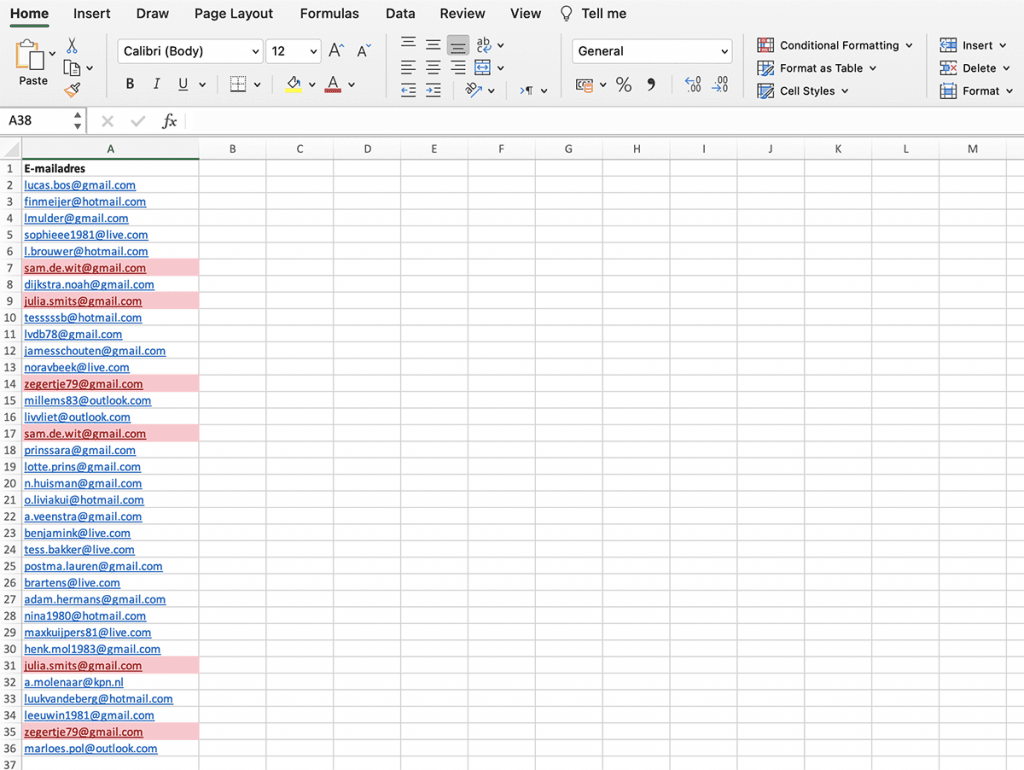This screenshot has width=1024, height=770.
Task: Click the Name Box showing A38
Action: coord(38,121)
